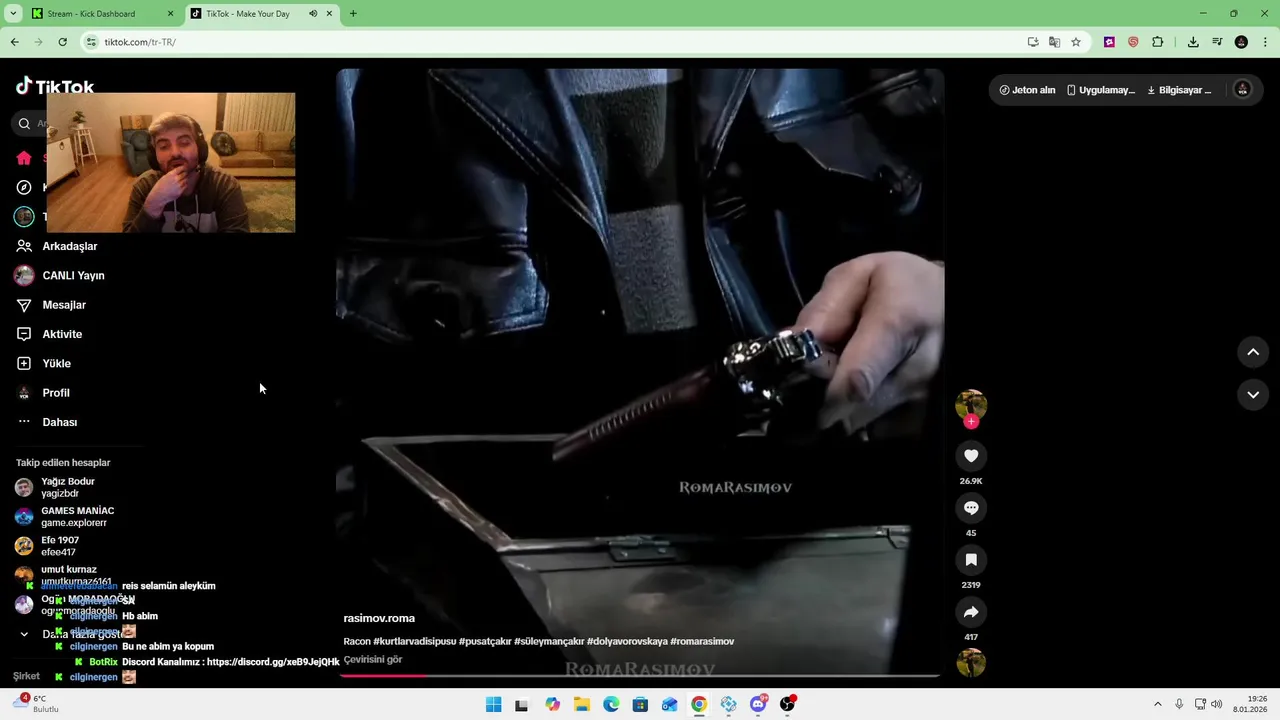1280x720 pixels.
Task: Click the #romarasimov hashtag
Action: pos(702,641)
